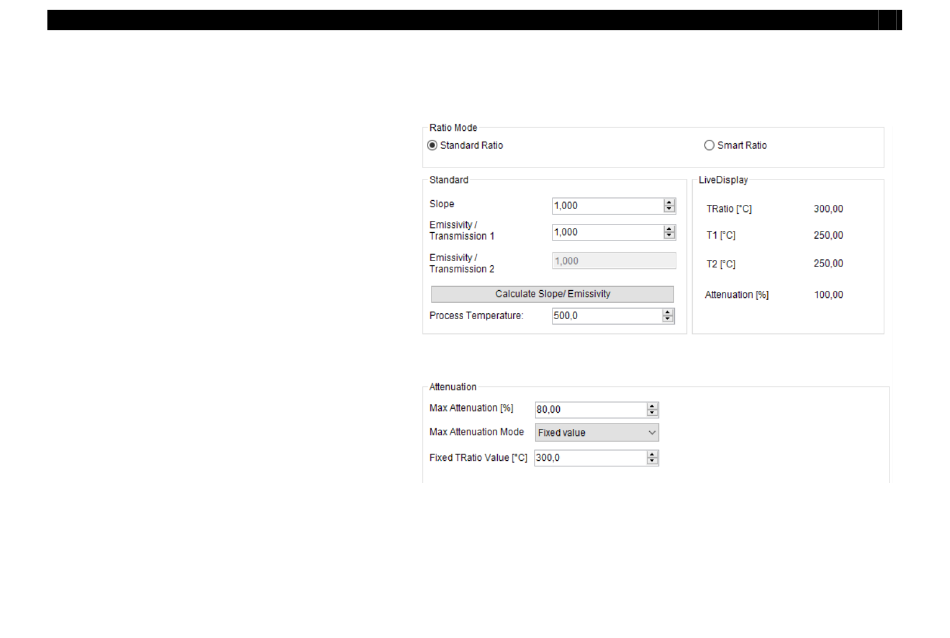Click the Max Attenuation [%] label
This screenshot has width=950, height=638.
pyautogui.click(x=471, y=408)
